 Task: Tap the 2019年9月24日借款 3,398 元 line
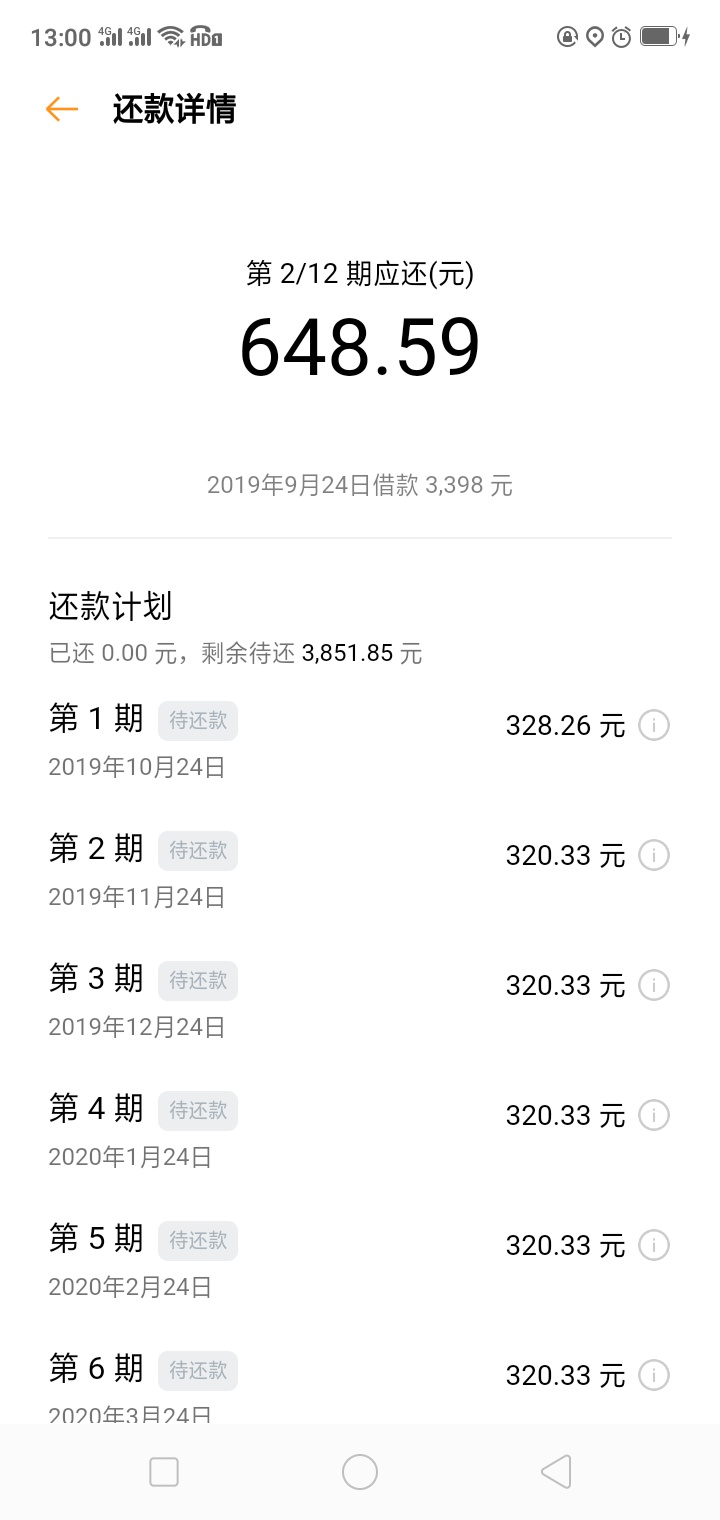click(360, 486)
